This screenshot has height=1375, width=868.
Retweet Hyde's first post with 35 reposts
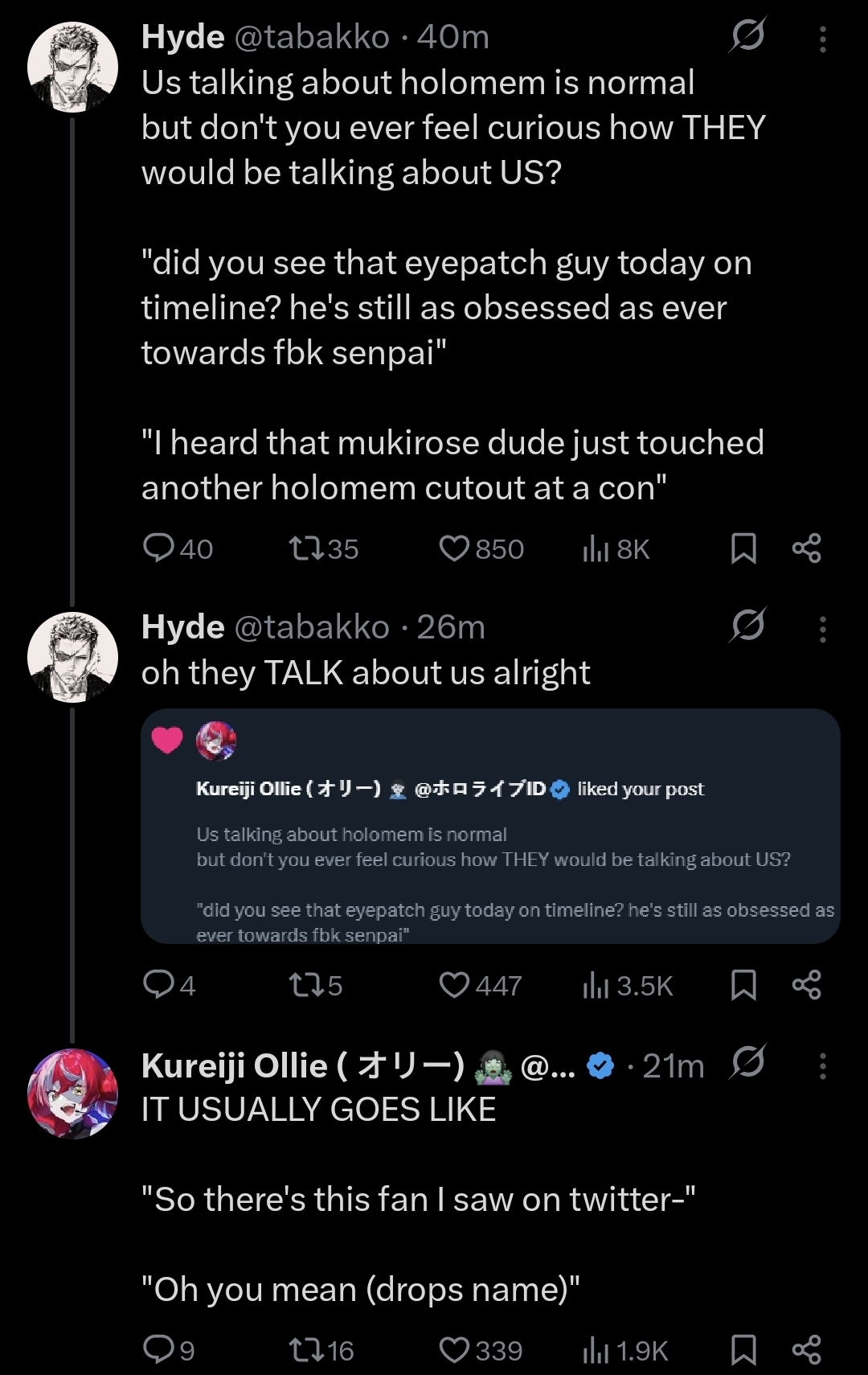(x=305, y=548)
